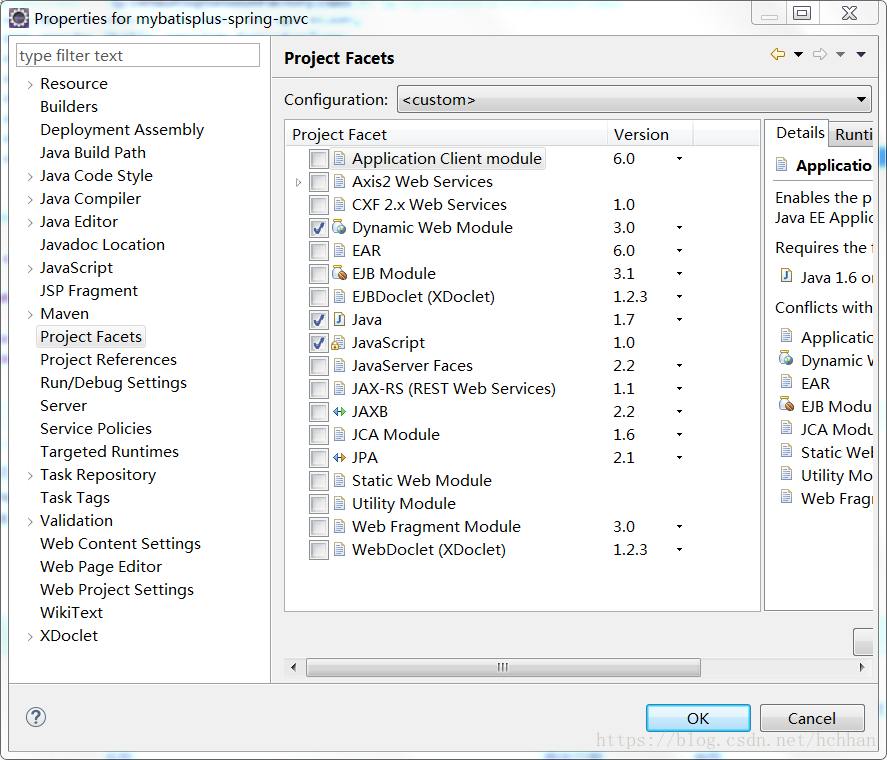Viewport: 887px width, 760px height.
Task: Click the EJB Module icon in Conflicts list
Action: tap(786, 404)
